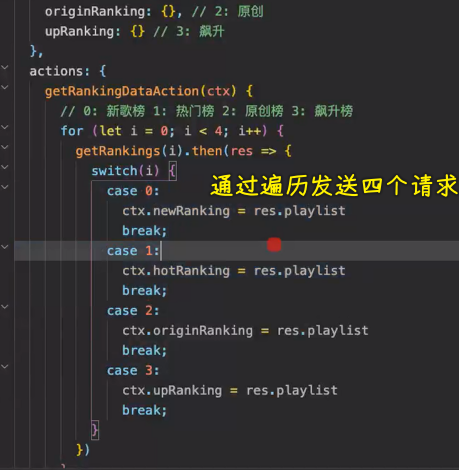The height and width of the screenshot is (470, 459).
Task: Click the break; under case 0
Action: pyautogui.click(x=144, y=231)
